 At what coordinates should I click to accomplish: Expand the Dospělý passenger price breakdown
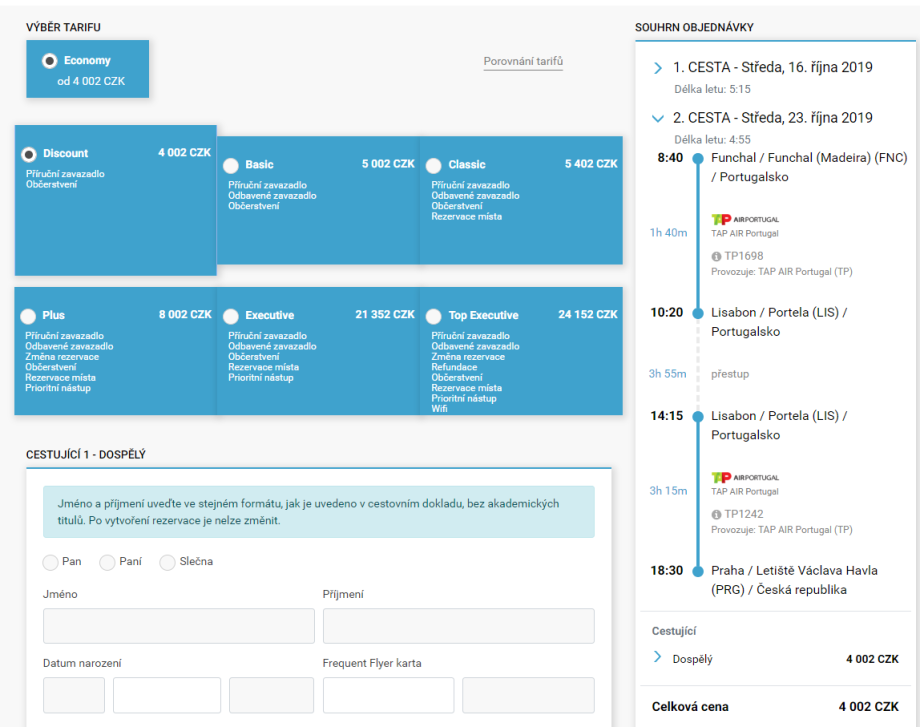pos(657,657)
